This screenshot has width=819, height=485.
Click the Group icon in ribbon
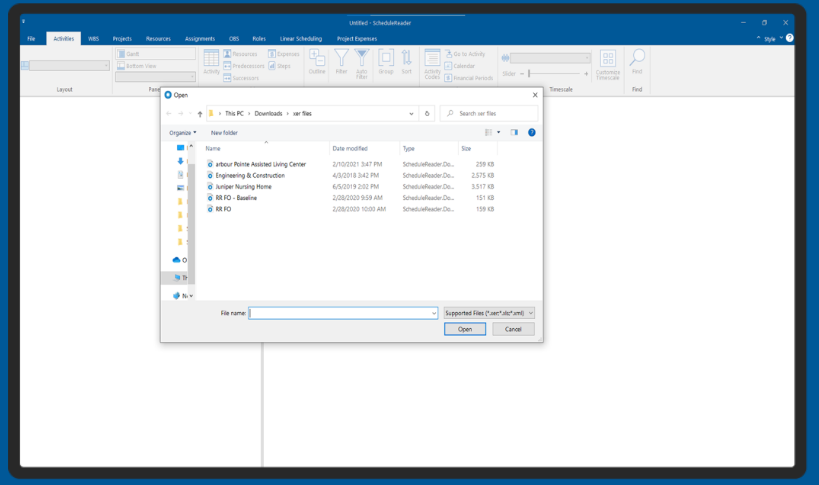tap(386, 62)
